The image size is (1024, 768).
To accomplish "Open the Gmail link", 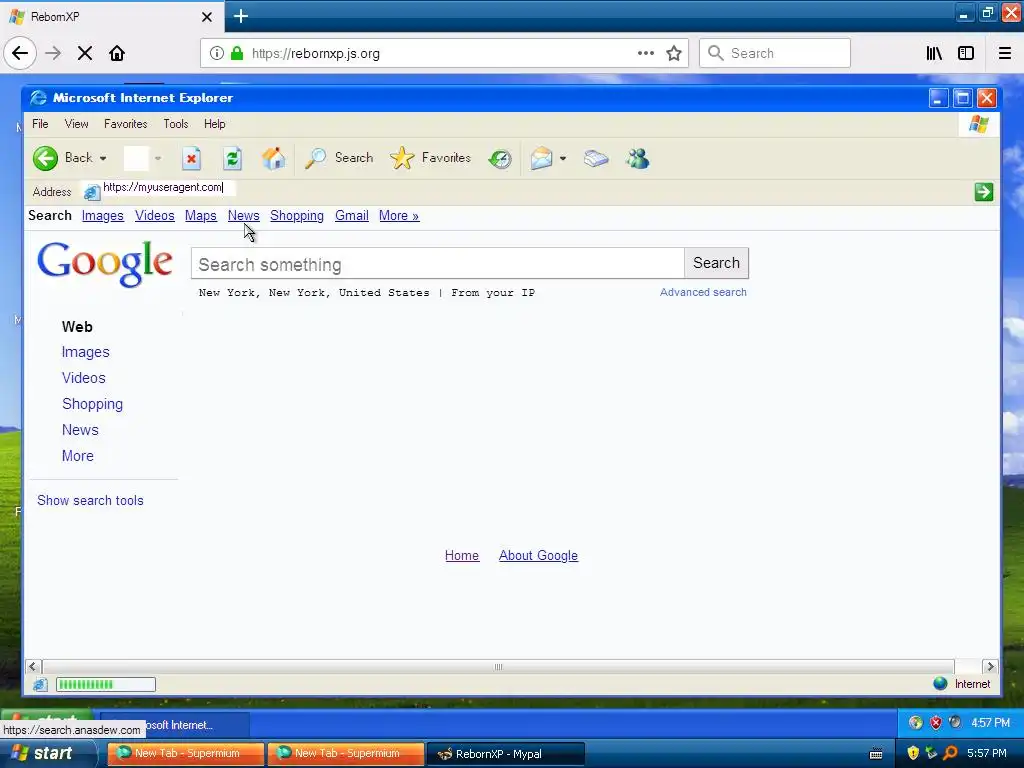I will pos(352,216).
